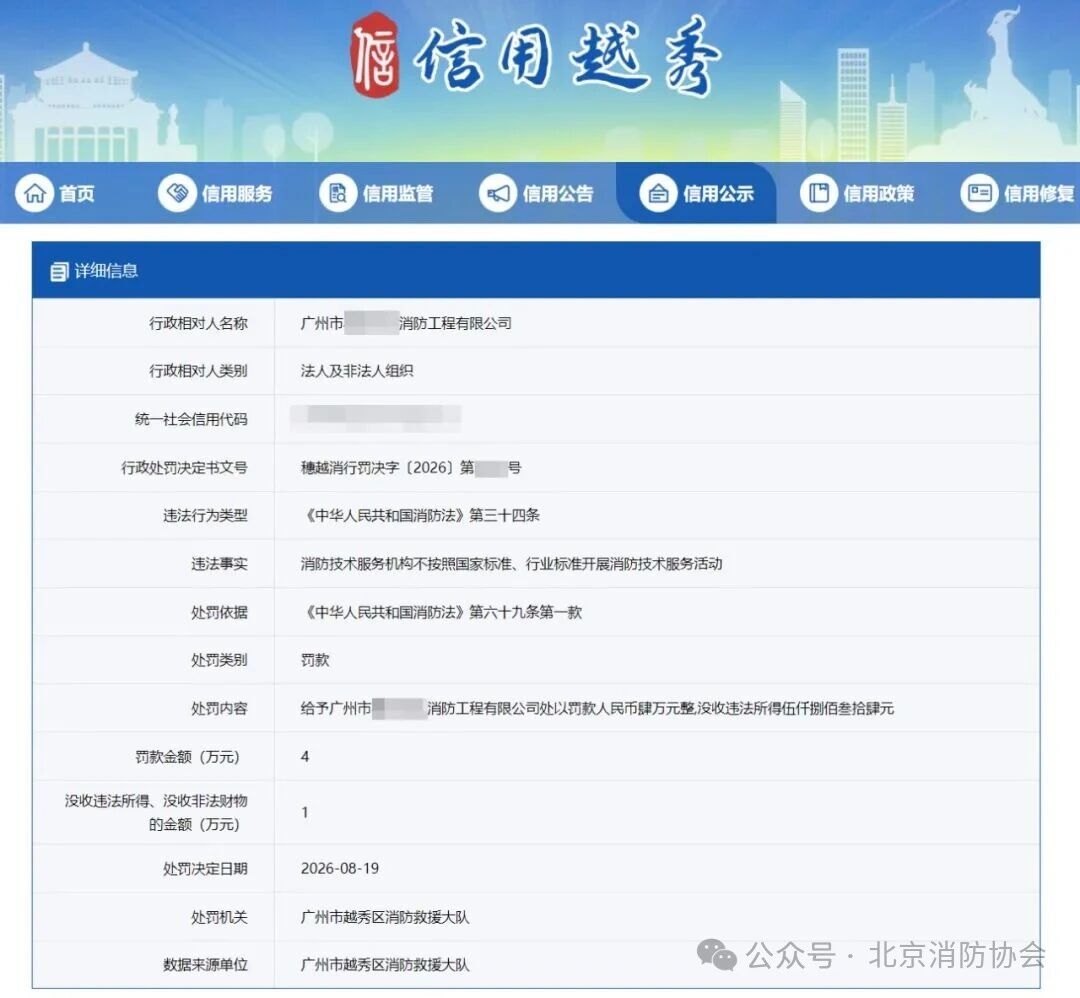Viewport: 1080px width, 998px height.
Task: Click the 信用越秀 site title
Action: pyautogui.click(x=568, y=56)
